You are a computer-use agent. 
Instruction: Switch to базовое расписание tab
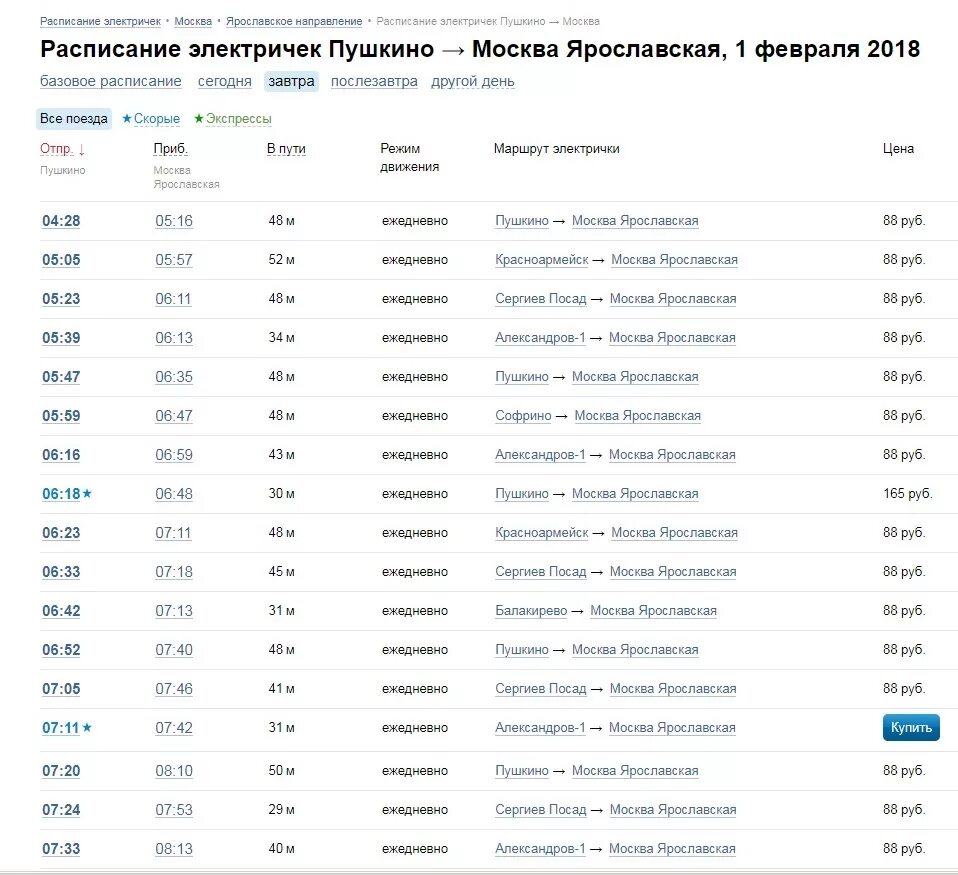(111, 81)
